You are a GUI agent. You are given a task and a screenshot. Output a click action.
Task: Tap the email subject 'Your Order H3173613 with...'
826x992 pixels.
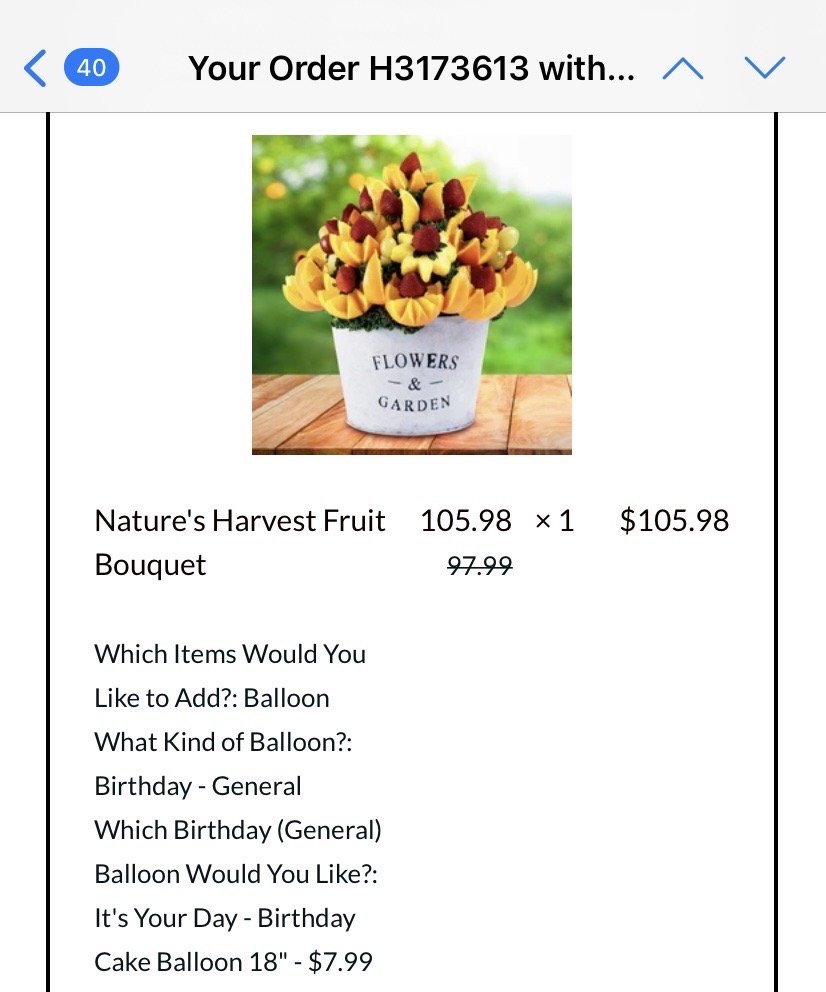click(411, 68)
